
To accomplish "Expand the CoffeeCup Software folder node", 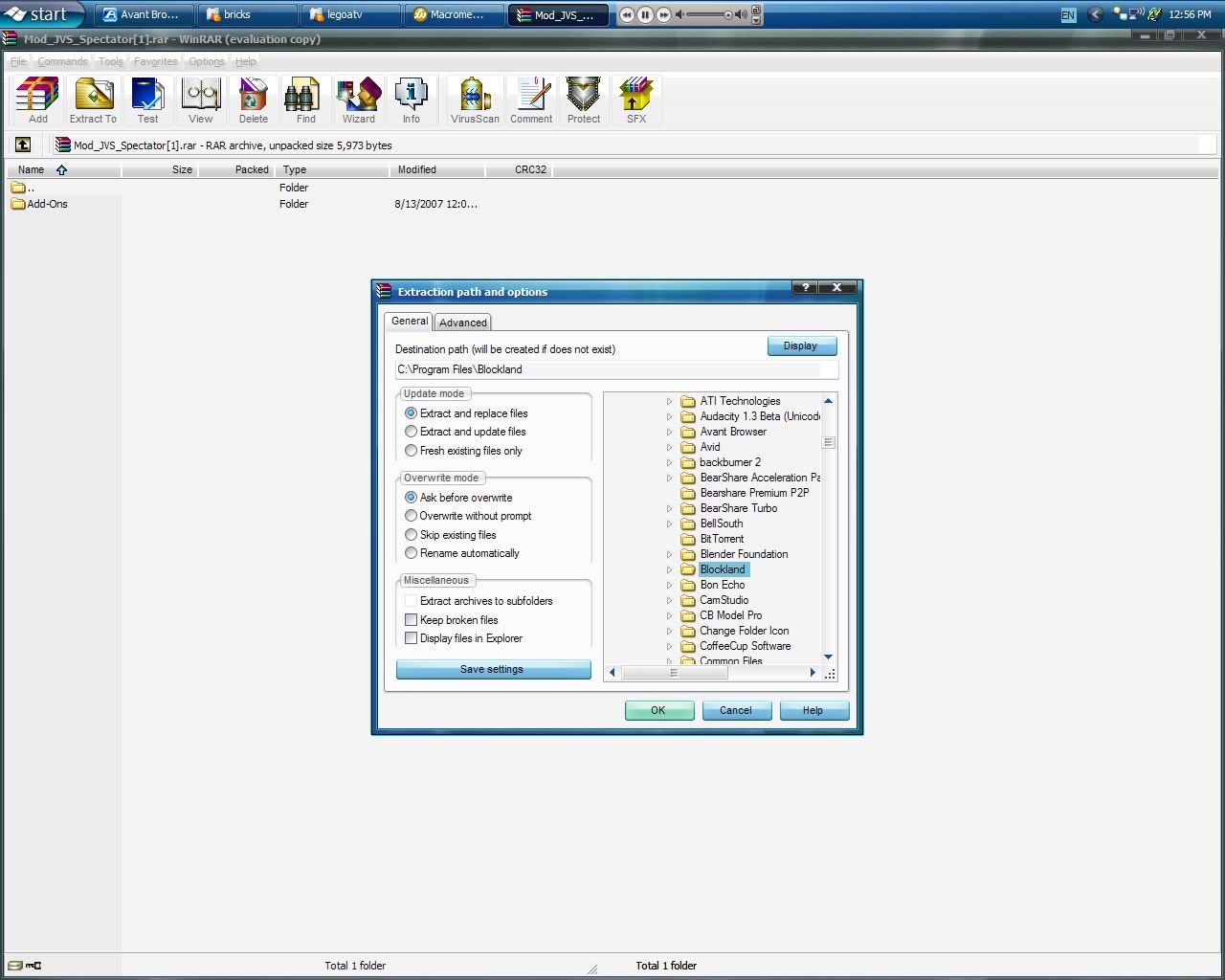I will pyautogui.click(x=669, y=647).
